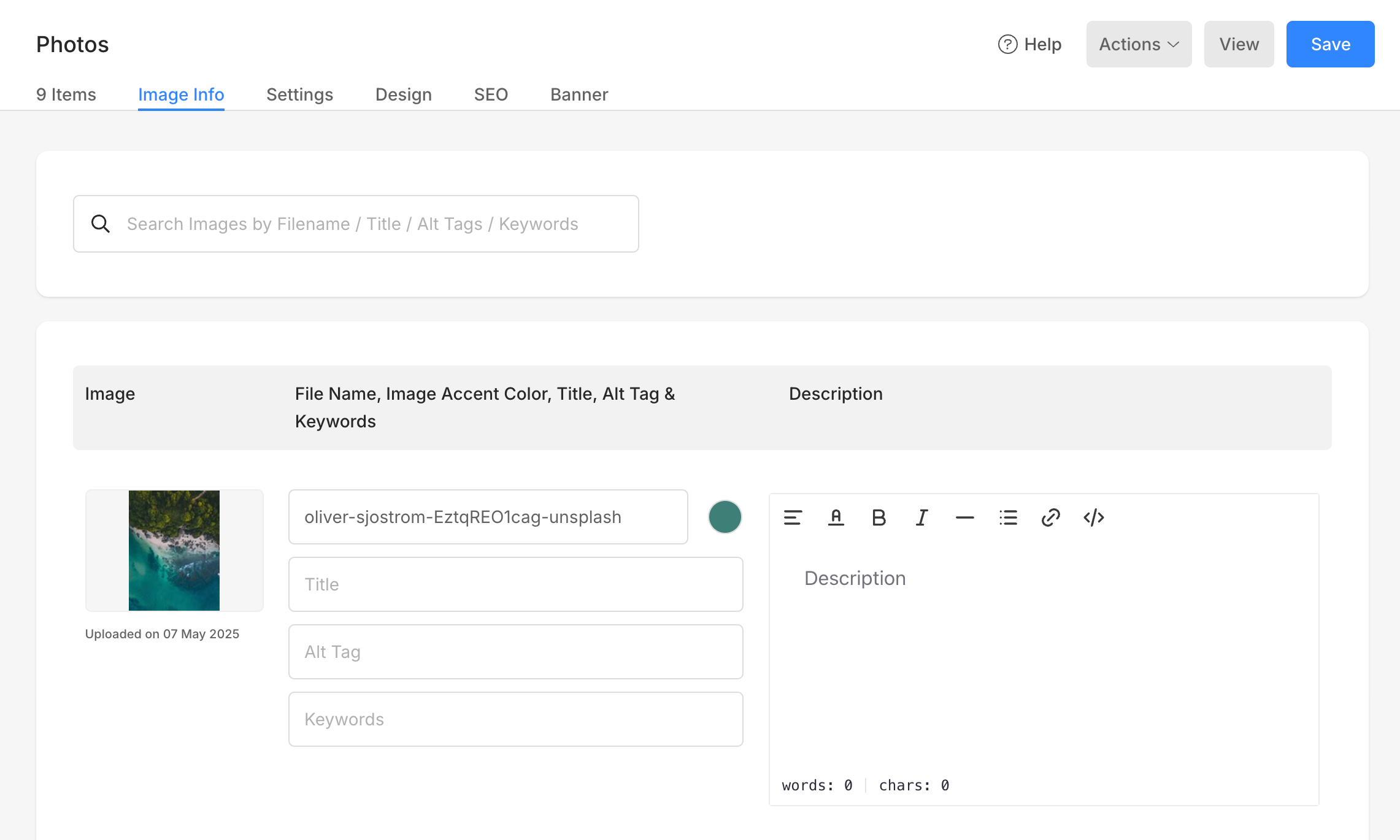
Task: Click the blue Save button
Action: click(1330, 44)
